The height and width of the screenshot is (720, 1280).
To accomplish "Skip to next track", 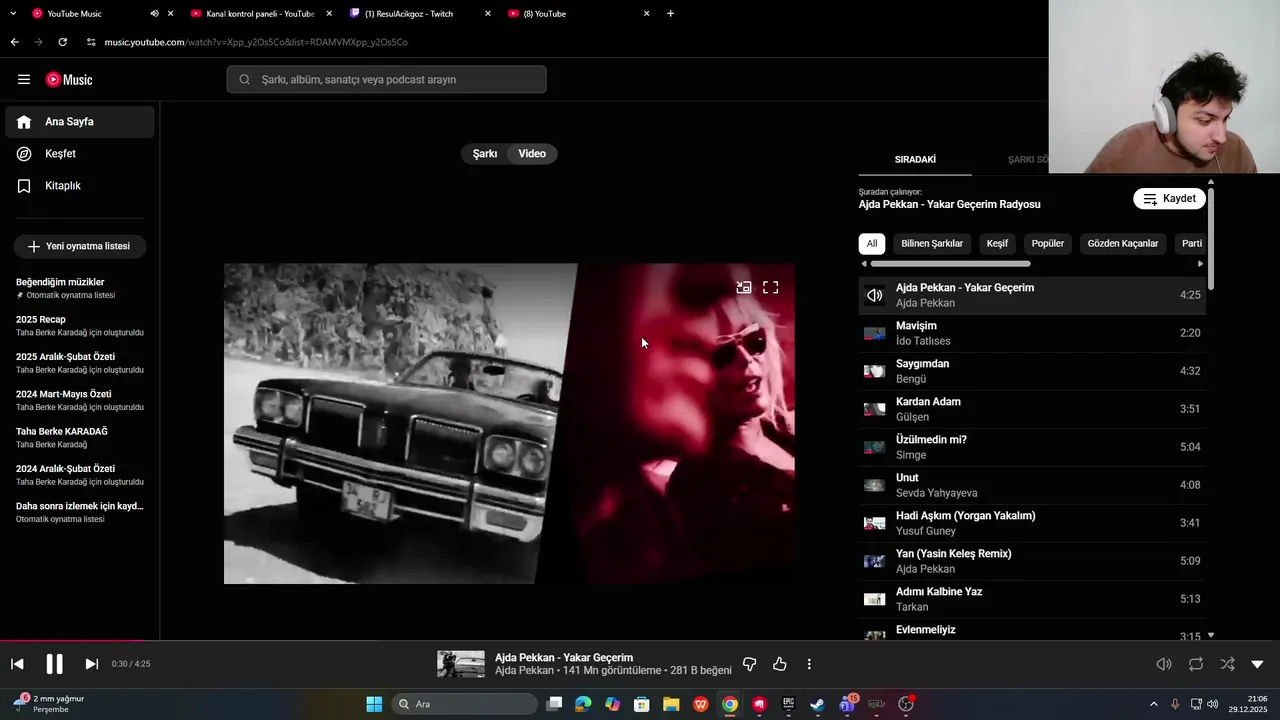I will 91,664.
